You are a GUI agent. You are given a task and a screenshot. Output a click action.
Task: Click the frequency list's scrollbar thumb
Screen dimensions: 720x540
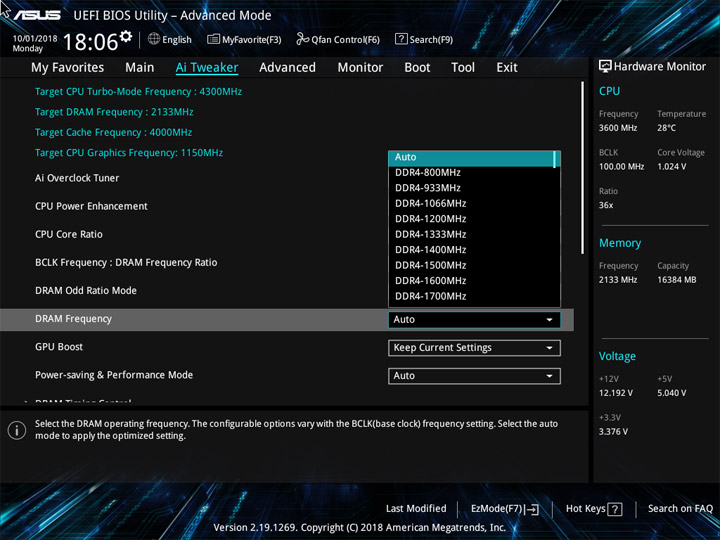point(555,159)
